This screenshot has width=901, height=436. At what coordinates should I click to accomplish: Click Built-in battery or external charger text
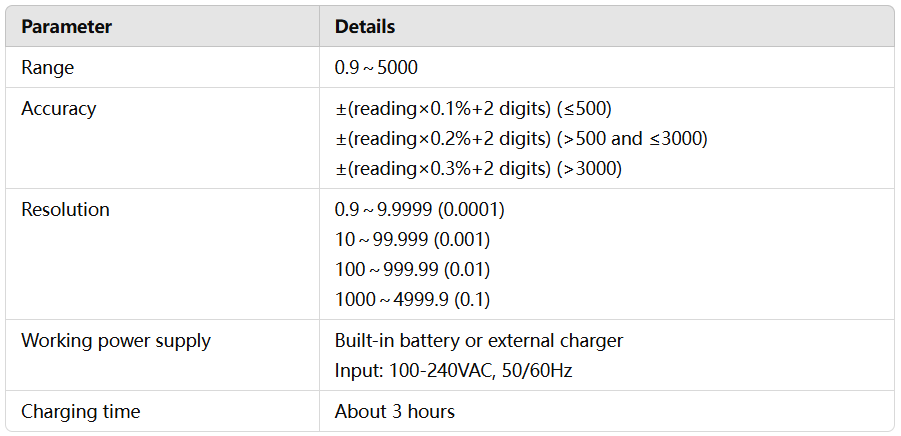[x=479, y=341]
